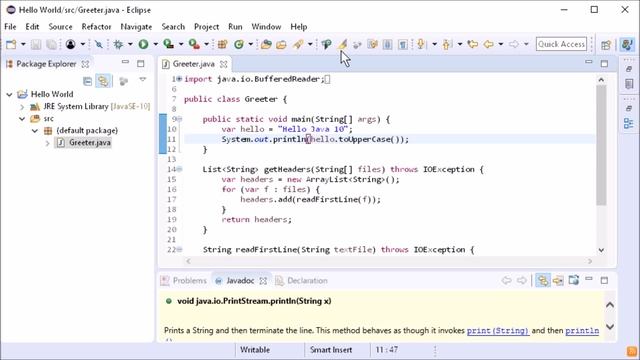Toggle Skip All Breakpoints
Image resolution: width=640 pixels, height=360 pixels.
coord(98,44)
